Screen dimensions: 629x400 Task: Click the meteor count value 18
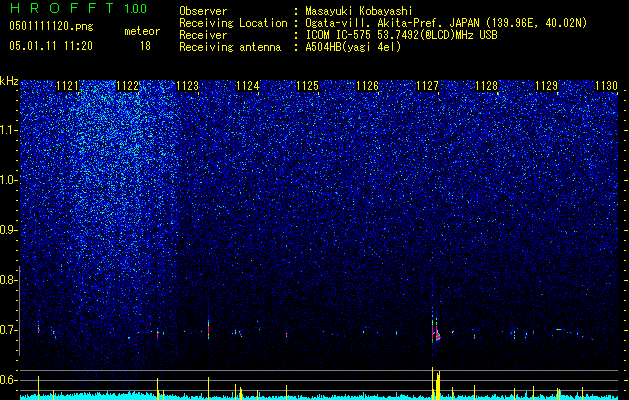[x=145, y=46]
